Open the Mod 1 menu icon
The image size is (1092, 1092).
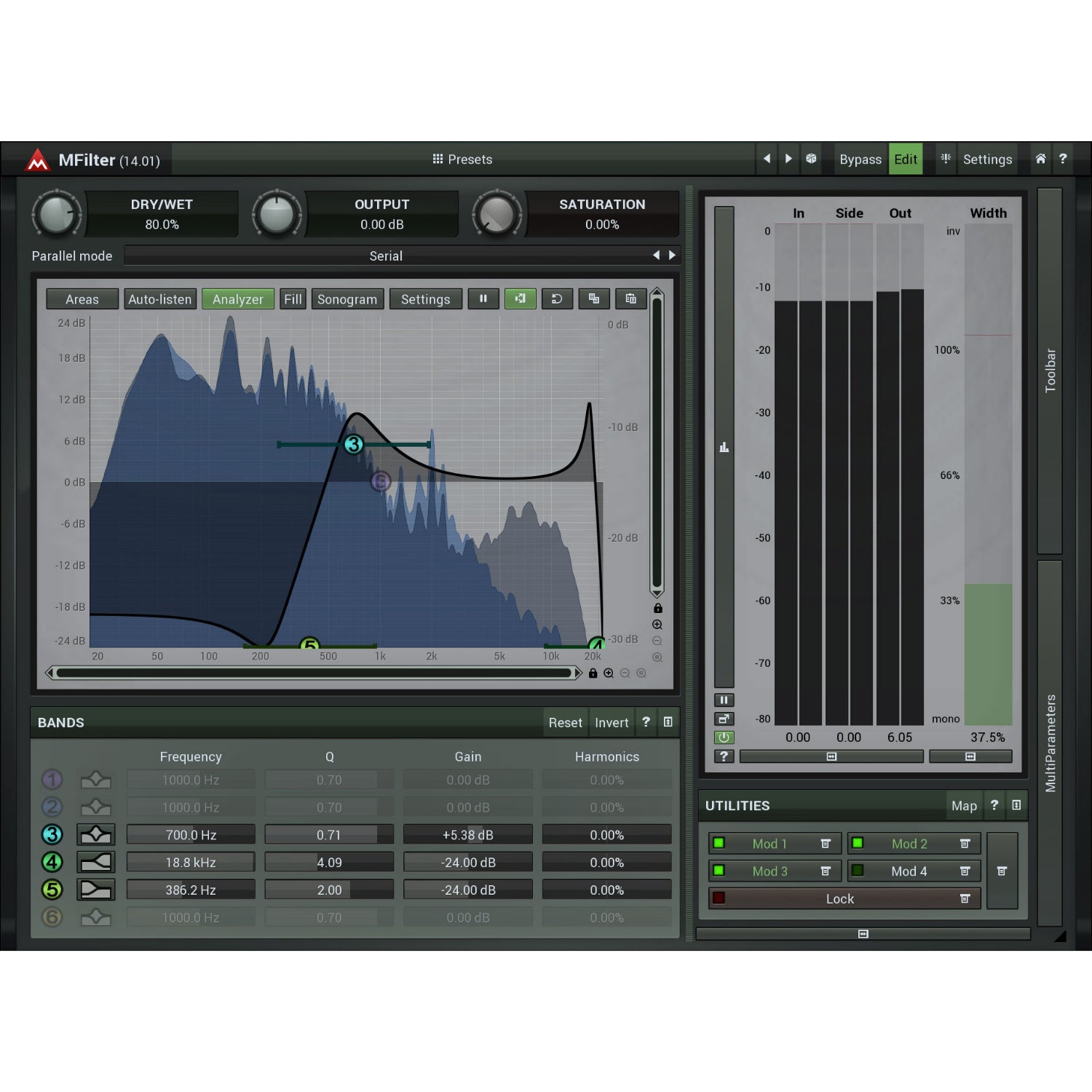(x=826, y=844)
